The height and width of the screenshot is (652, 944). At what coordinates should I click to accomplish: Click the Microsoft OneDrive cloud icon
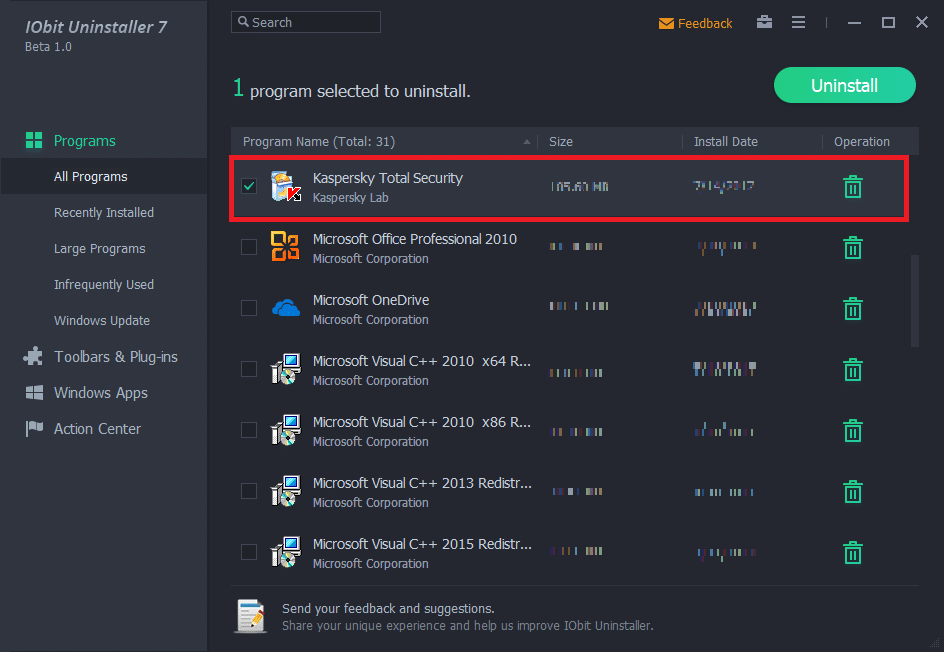pyautogui.click(x=285, y=308)
